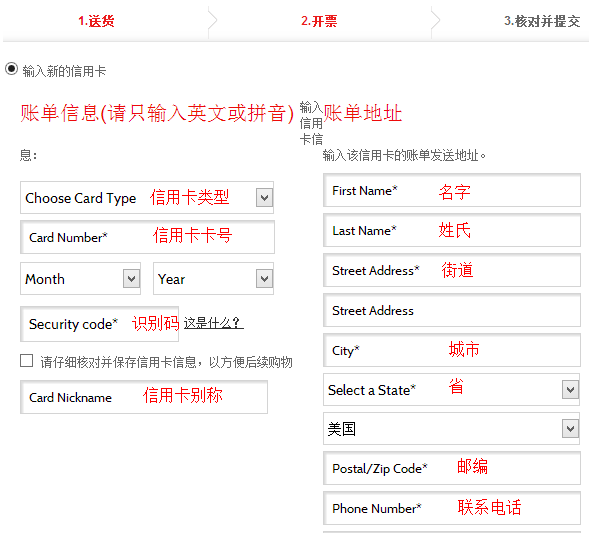Go to step 1.送货 tab
Image resolution: width=589 pixels, height=533 pixels.
click(x=96, y=21)
